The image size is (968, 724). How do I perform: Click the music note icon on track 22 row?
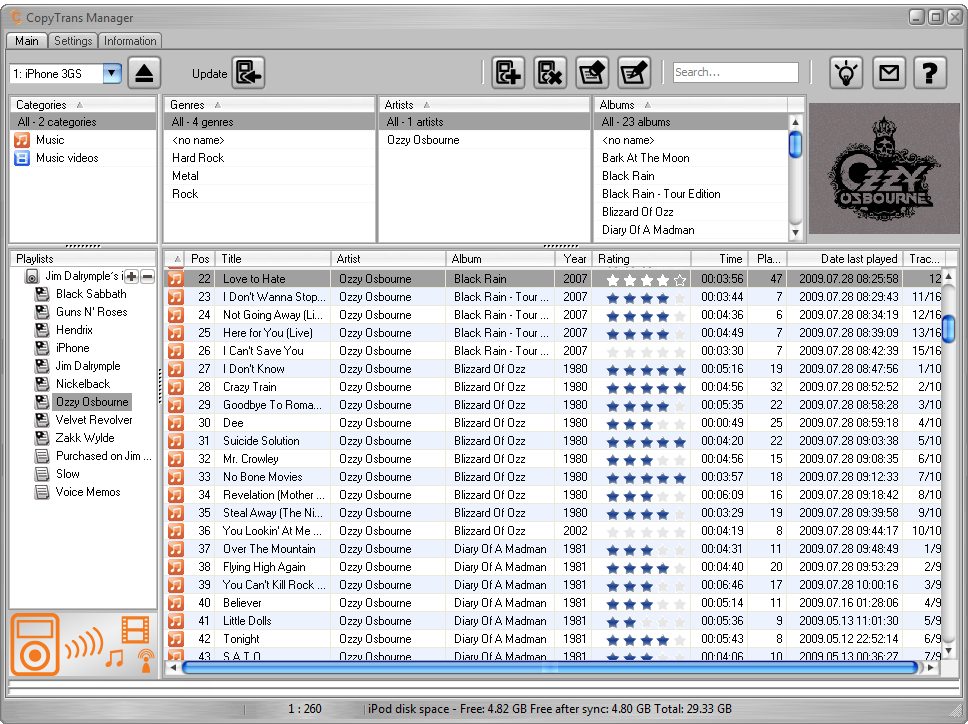point(176,279)
